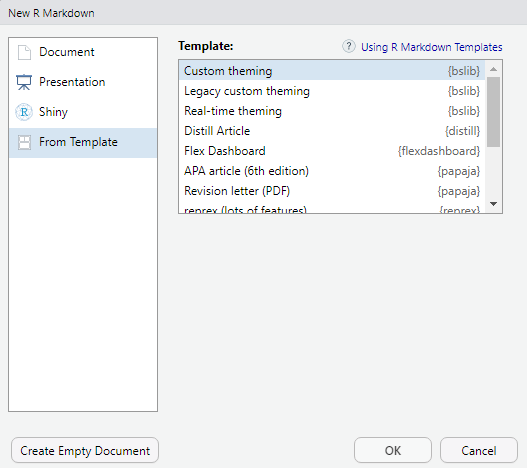The width and height of the screenshot is (527, 468).
Task: Select the From Template category label
Action: (78, 142)
